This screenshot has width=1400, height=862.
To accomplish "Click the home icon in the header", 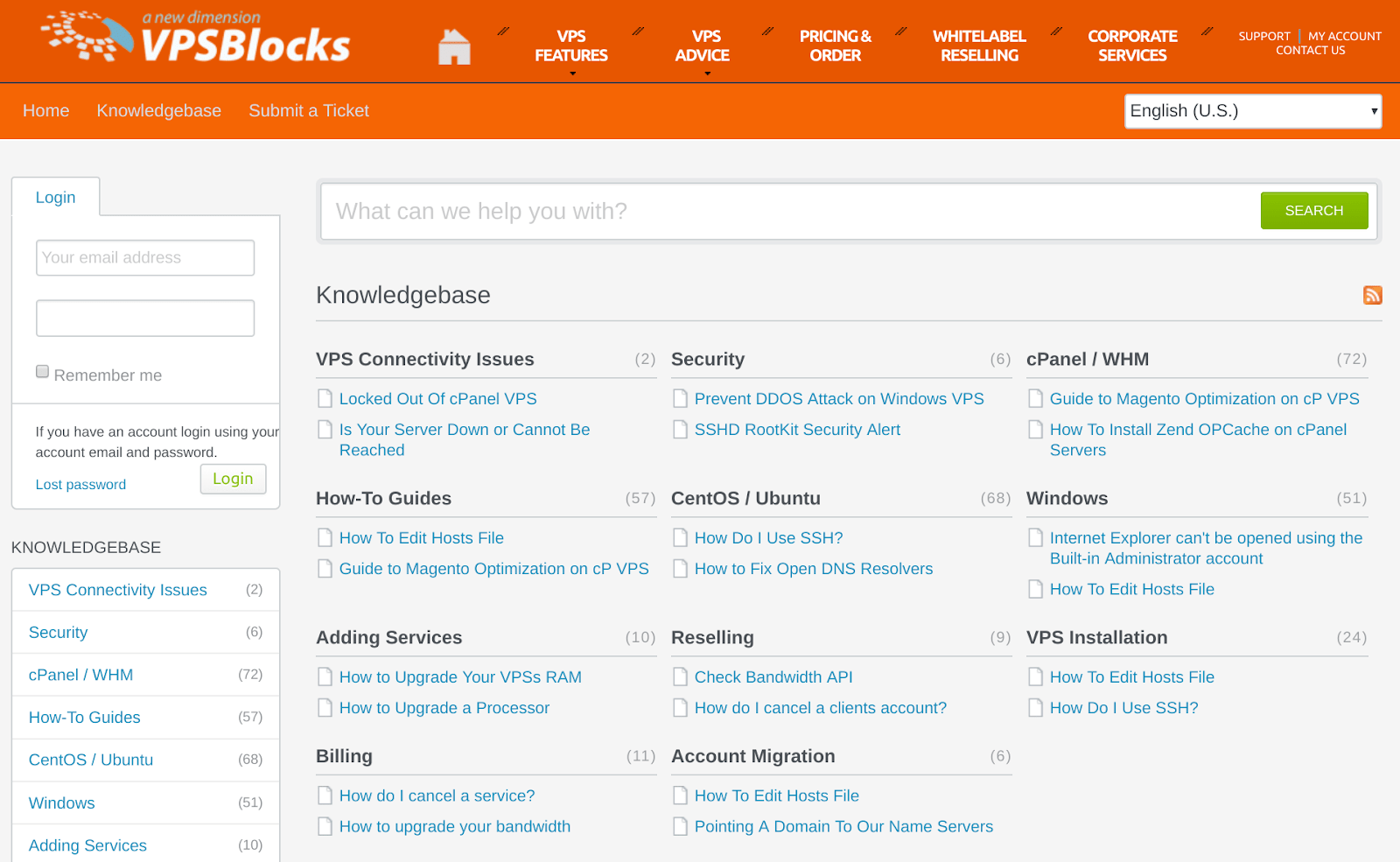I will click(x=454, y=46).
